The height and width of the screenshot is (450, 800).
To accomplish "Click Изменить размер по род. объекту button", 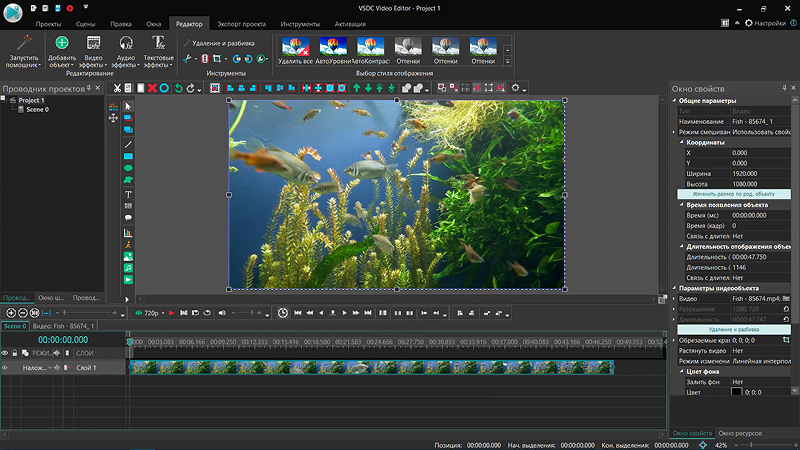I will tap(734, 194).
